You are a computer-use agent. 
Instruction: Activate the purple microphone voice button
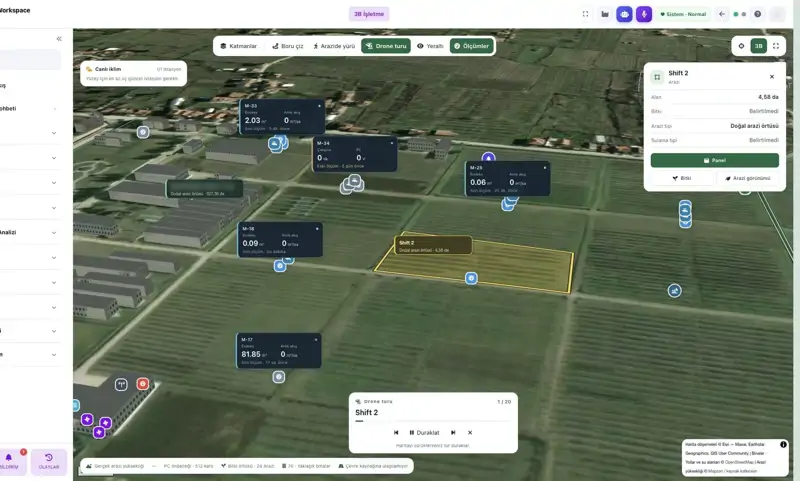(644, 14)
